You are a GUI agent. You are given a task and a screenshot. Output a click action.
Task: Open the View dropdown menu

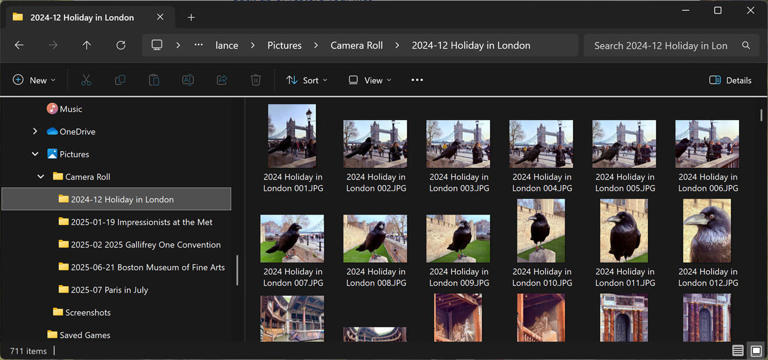(x=370, y=80)
